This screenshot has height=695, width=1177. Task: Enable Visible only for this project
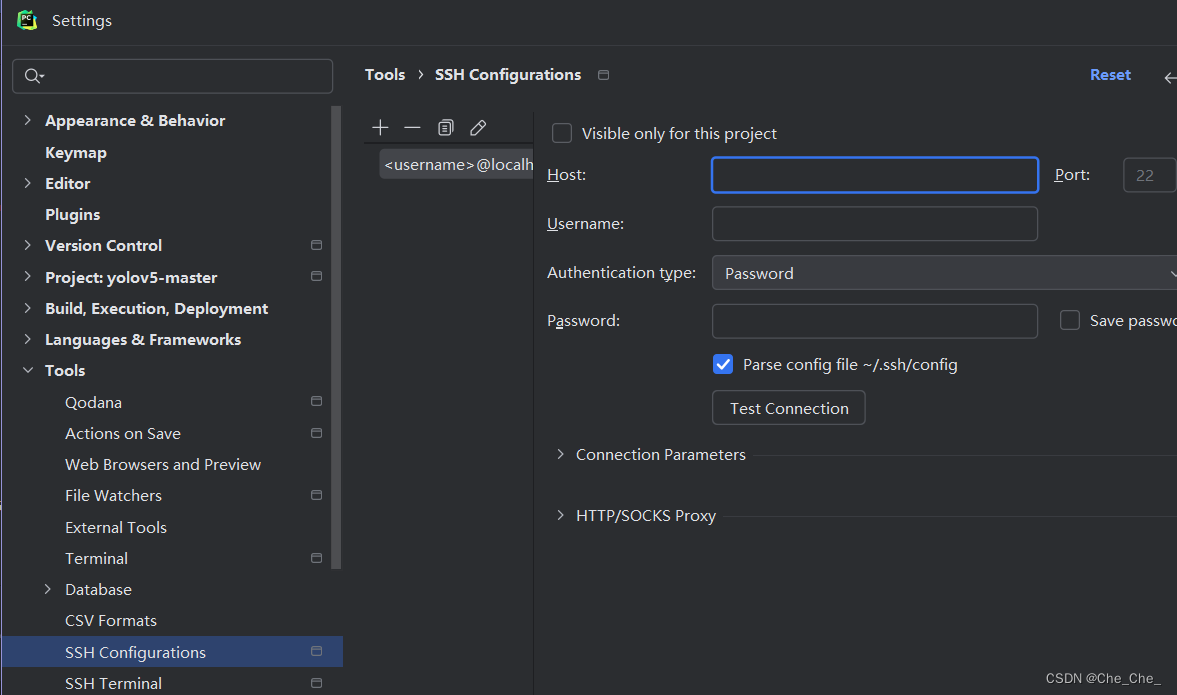[562, 133]
